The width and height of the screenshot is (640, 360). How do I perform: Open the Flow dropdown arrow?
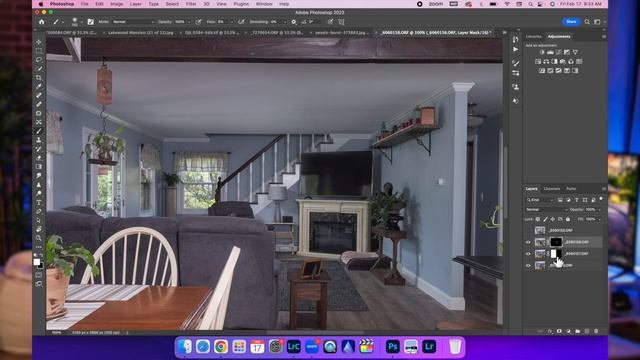click(x=232, y=22)
